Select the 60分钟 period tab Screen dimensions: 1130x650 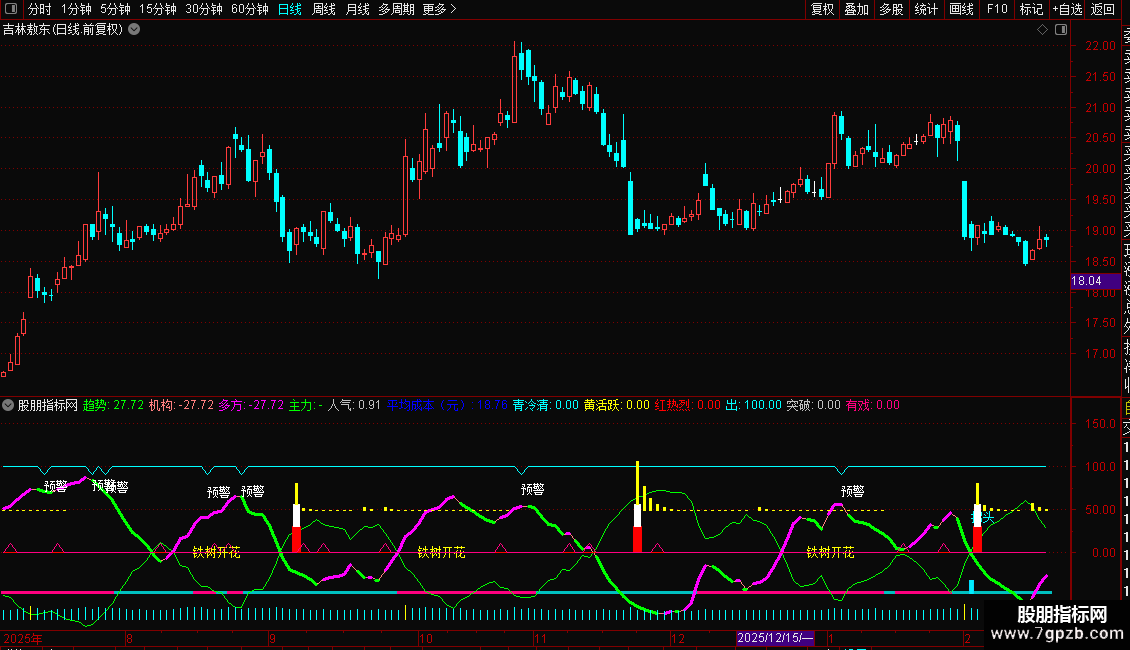point(249,9)
